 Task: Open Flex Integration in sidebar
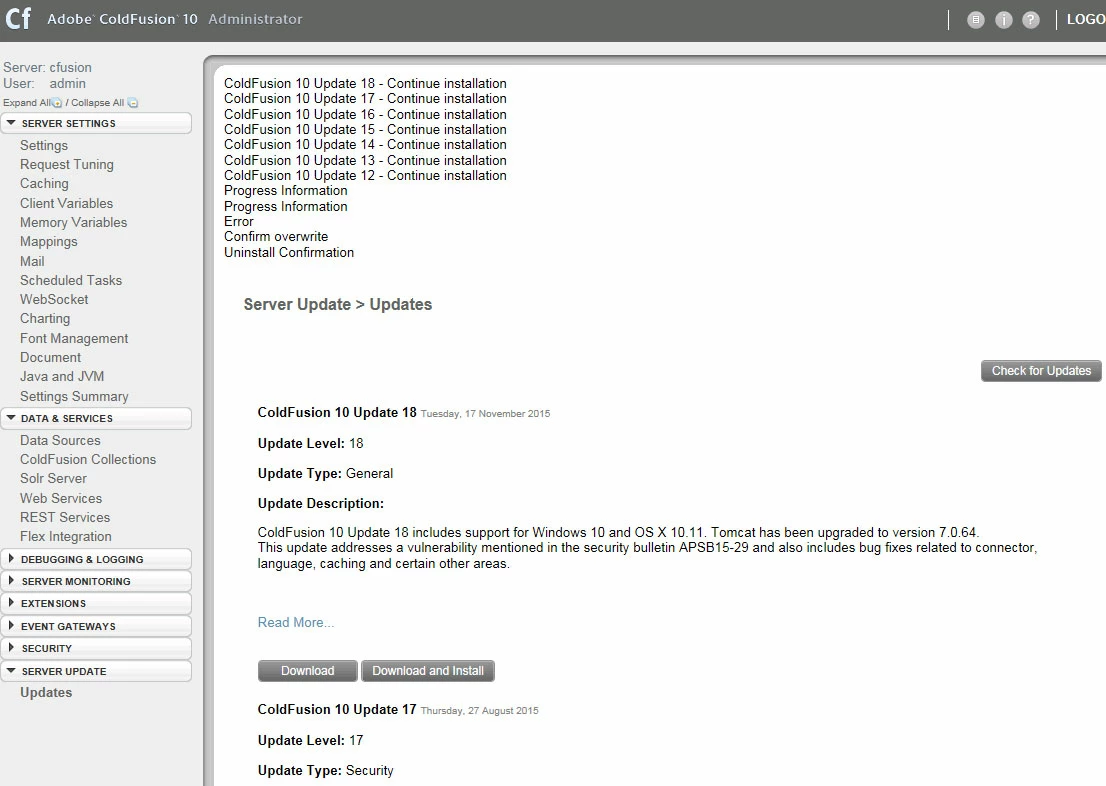[66, 536]
